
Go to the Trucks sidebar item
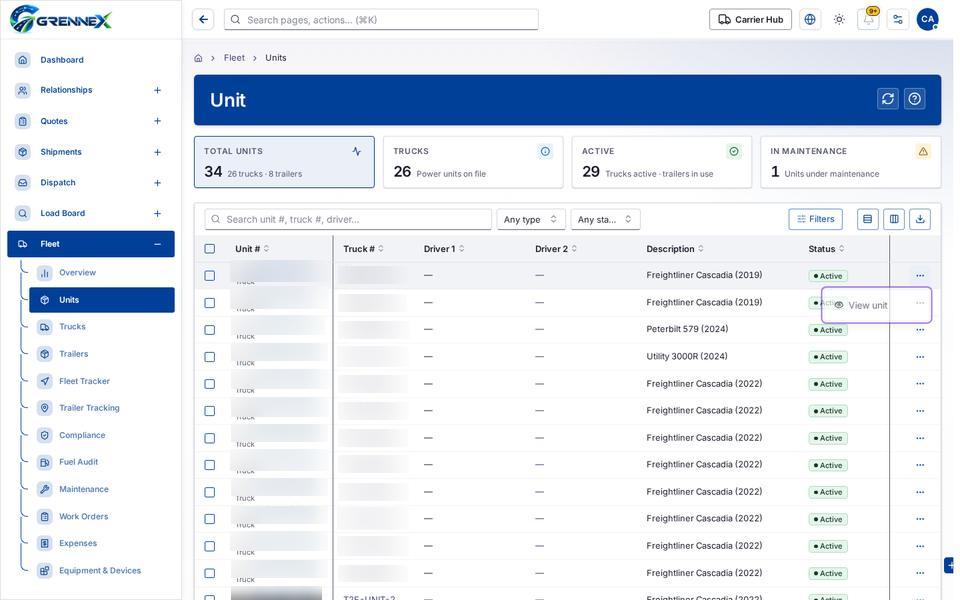pyautogui.click(x=102, y=326)
